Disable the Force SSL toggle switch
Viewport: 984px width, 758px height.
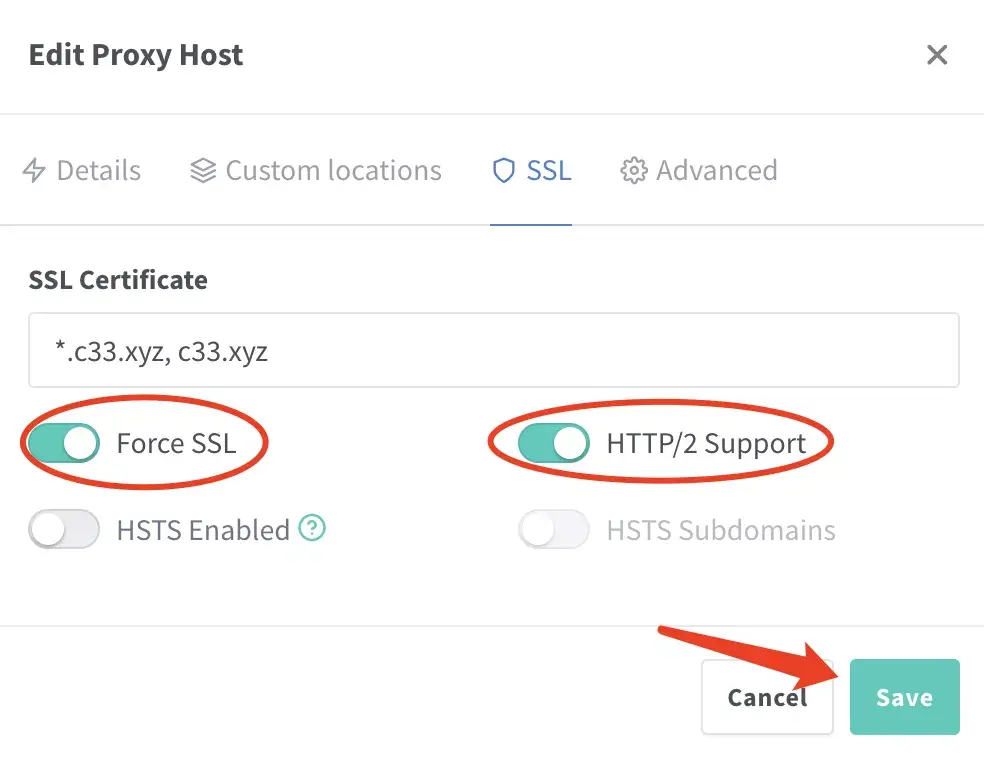coord(64,443)
